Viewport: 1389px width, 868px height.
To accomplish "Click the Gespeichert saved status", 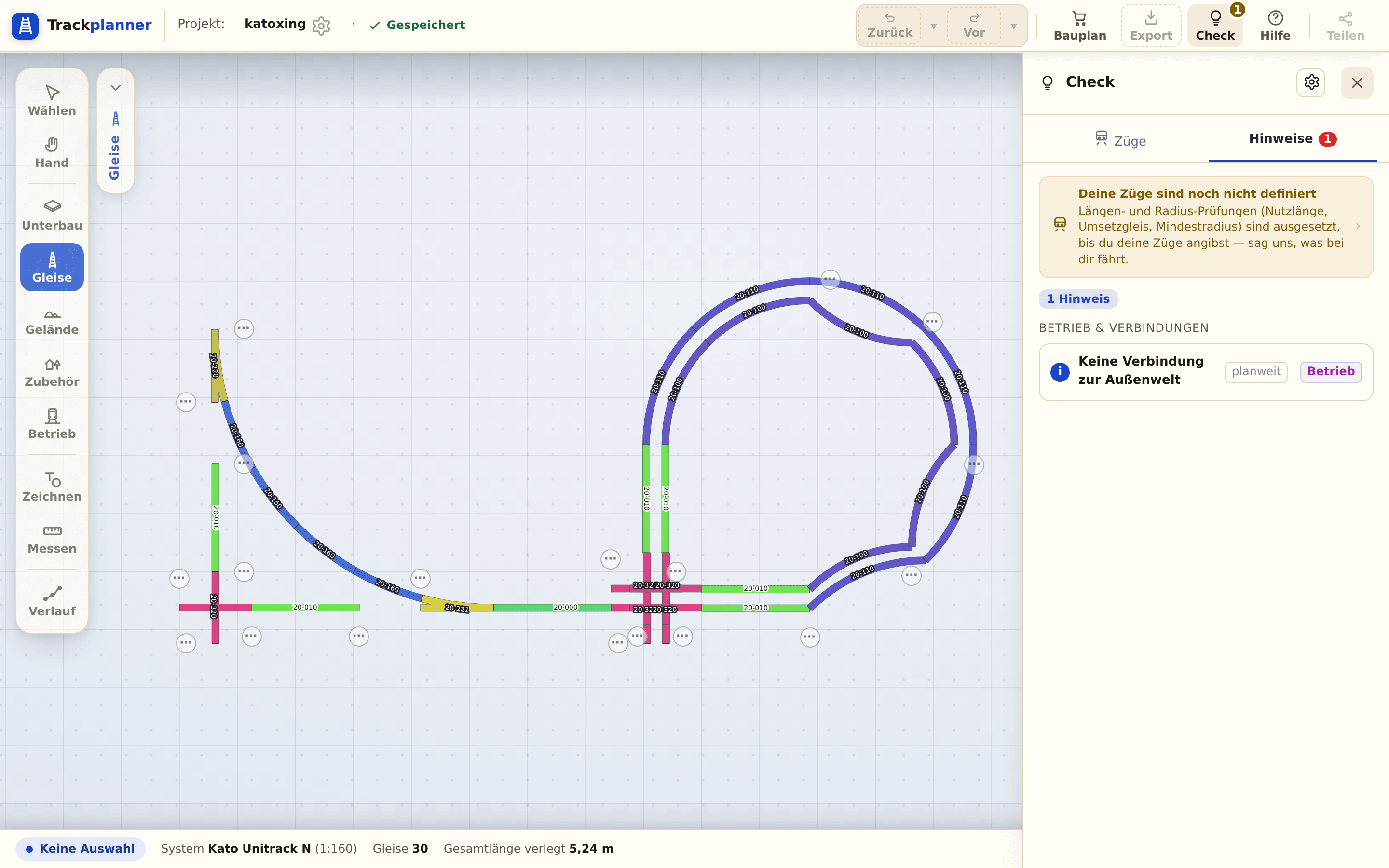I will click(417, 25).
